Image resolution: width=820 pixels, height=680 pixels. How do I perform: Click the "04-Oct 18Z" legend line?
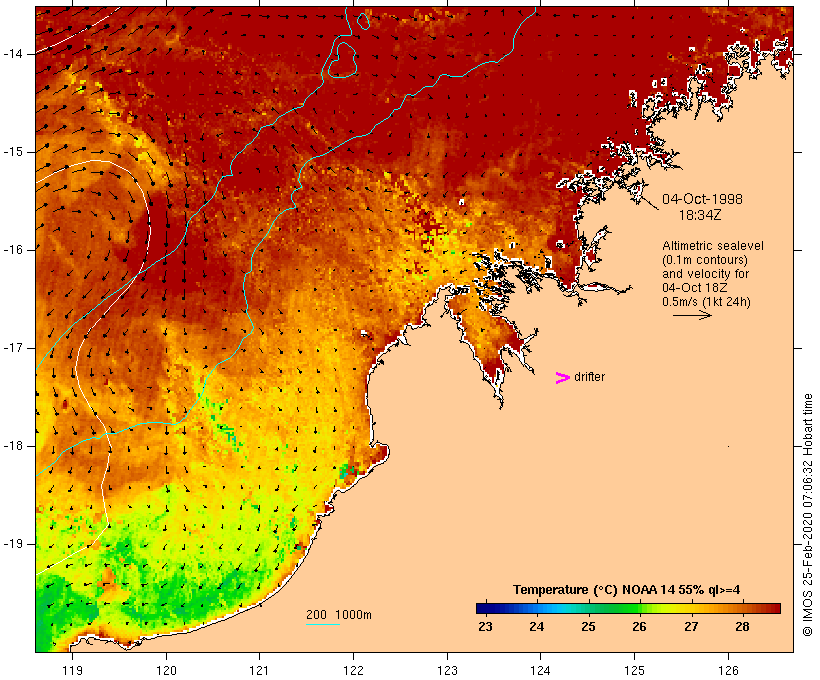point(694,287)
